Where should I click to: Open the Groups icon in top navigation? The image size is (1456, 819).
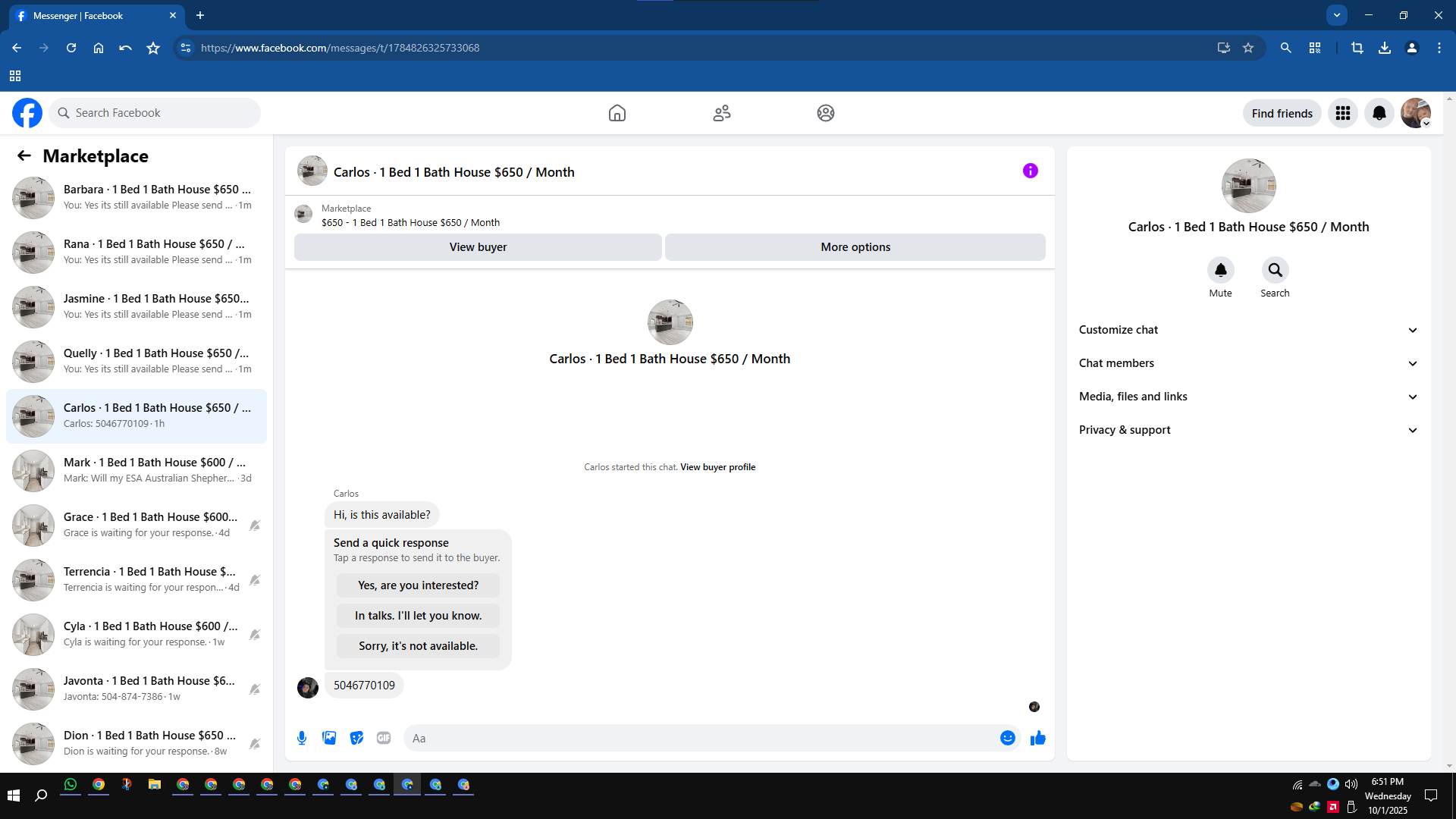point(826,113)
